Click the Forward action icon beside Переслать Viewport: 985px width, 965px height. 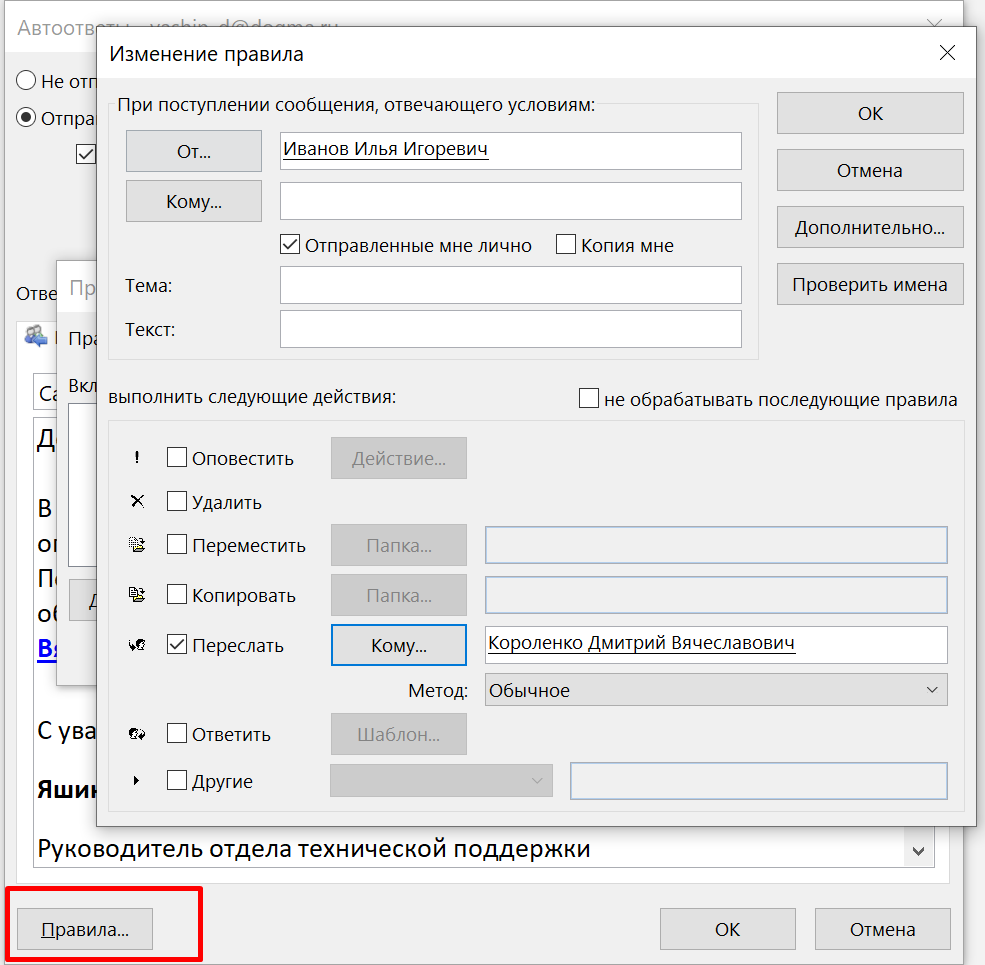click(x=138, y=645)
